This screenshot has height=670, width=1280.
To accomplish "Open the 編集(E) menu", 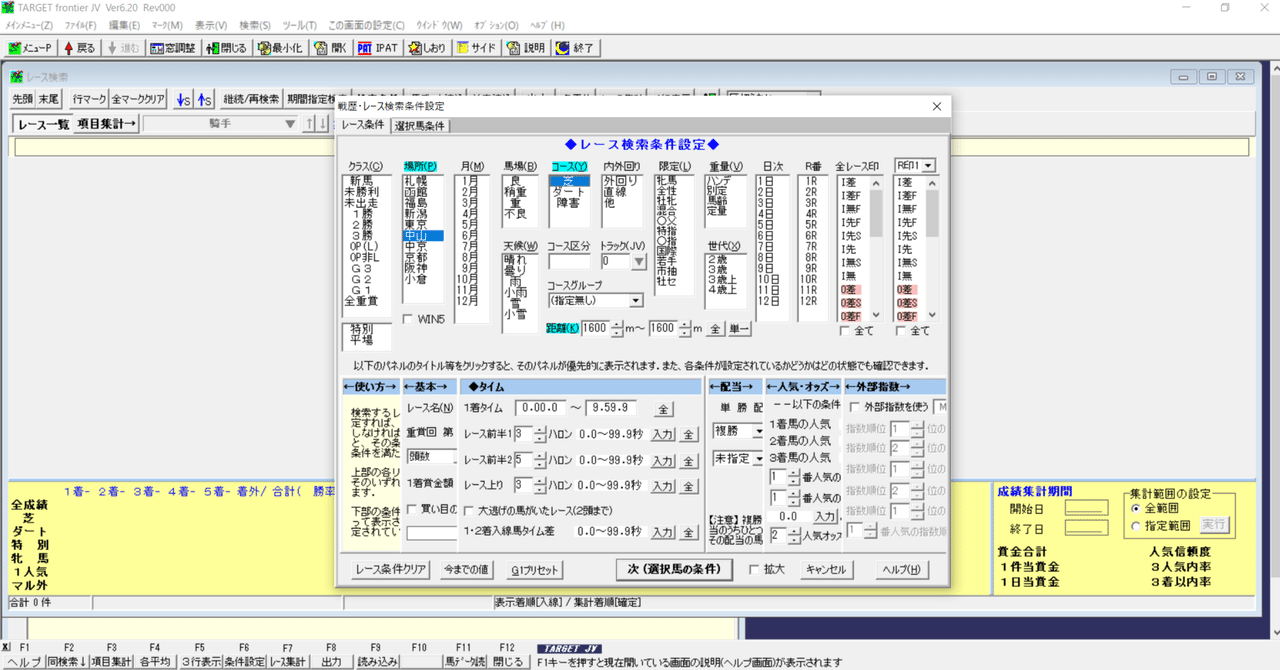I will tap(124, 25).
